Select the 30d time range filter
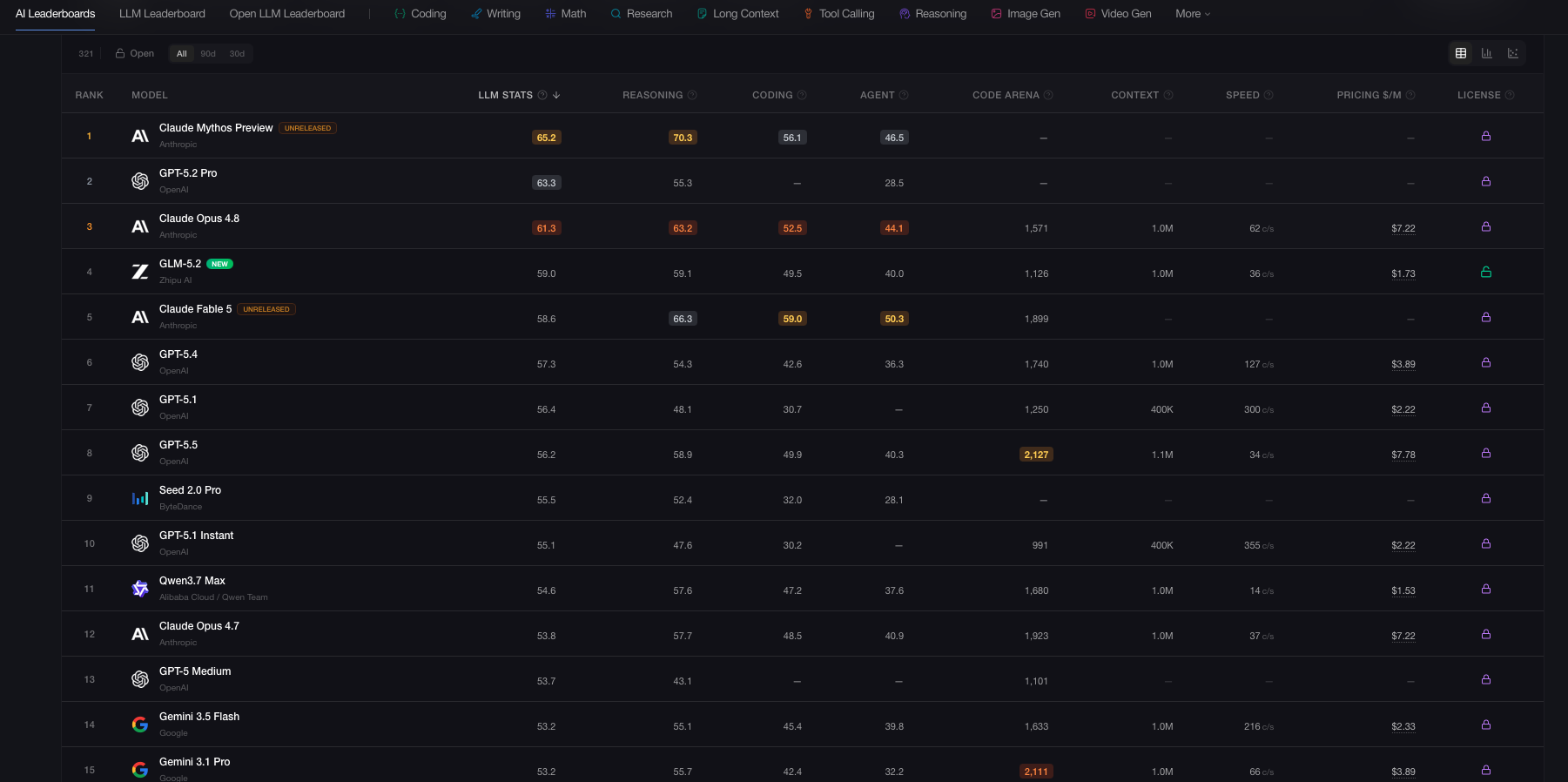The height and width of the screenshot is (782, 1568). pyautogui.click(x=237, y=53)
